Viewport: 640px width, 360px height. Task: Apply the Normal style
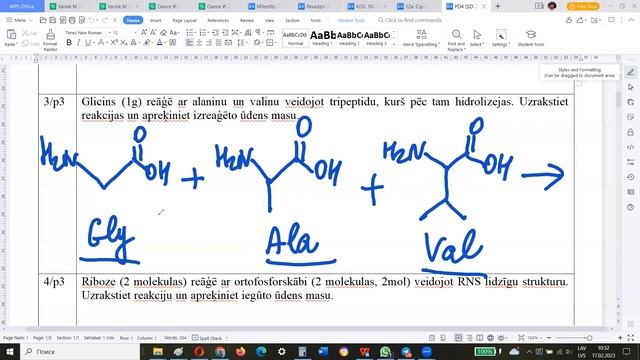pos(295,38)
